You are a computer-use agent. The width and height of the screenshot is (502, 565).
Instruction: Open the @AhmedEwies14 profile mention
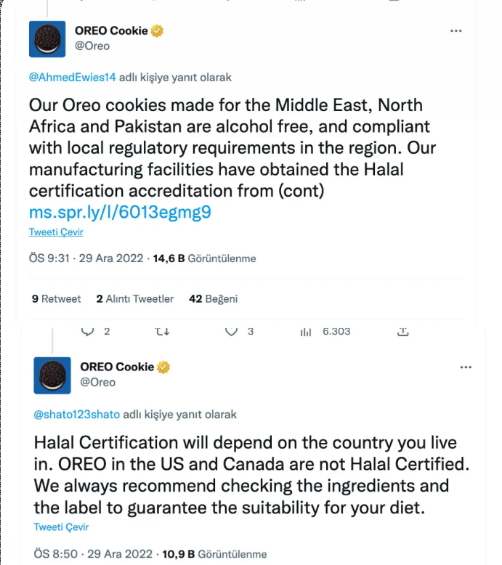pyautogui.click(x=72, y=77)
